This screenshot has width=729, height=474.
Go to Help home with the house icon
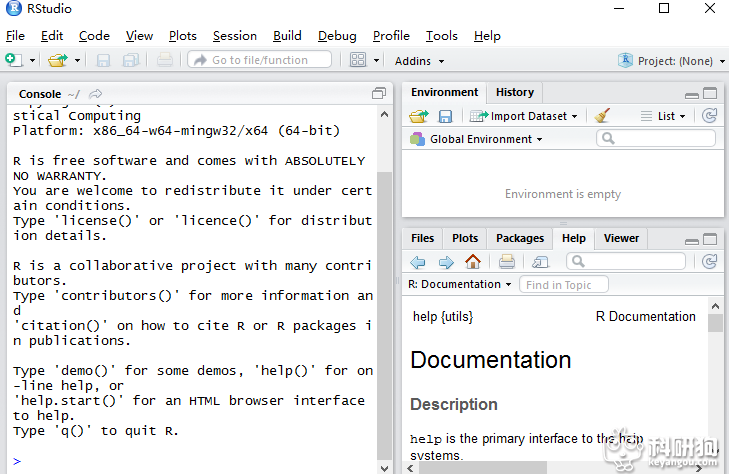473,261
